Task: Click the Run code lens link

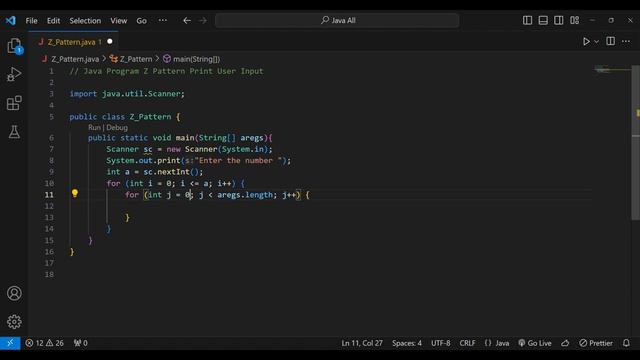Action: coord(94,127)
